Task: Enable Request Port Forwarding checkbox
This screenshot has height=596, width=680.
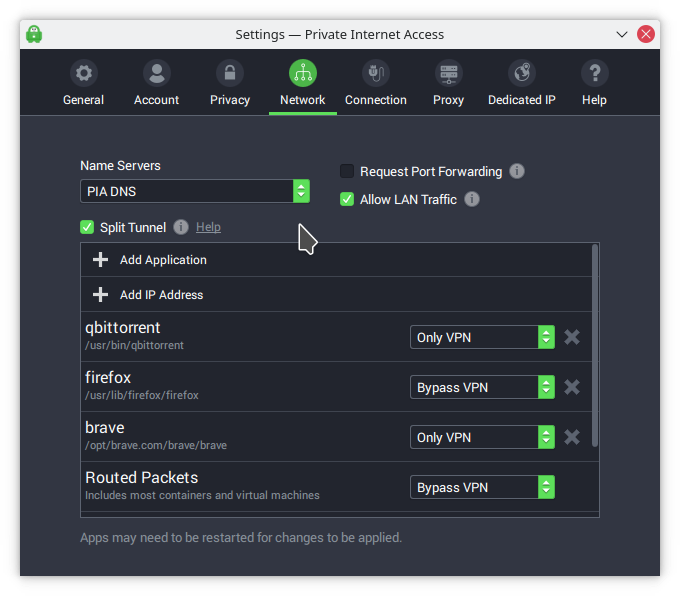Action: [347, 171]
